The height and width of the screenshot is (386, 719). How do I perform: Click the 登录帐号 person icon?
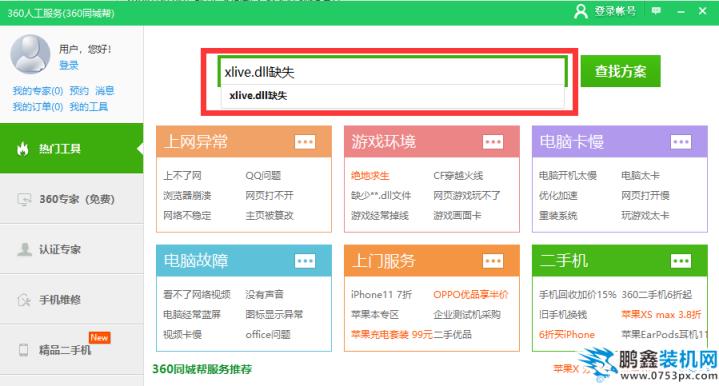pos(581,11)
